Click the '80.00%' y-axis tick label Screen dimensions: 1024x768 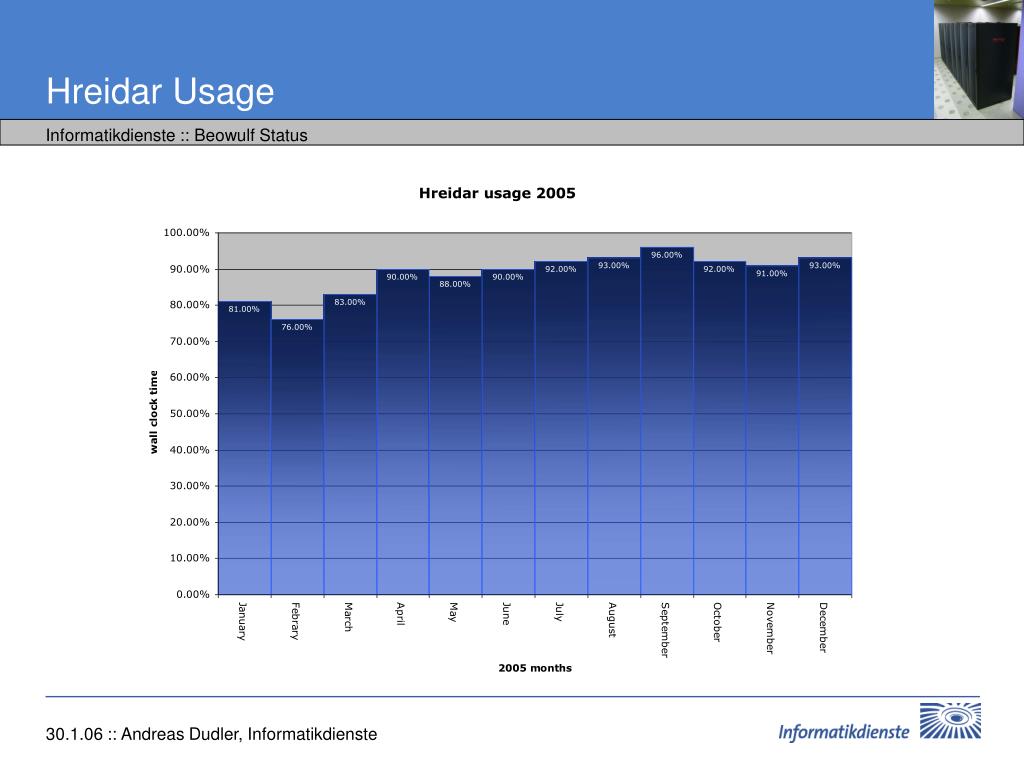189,305
